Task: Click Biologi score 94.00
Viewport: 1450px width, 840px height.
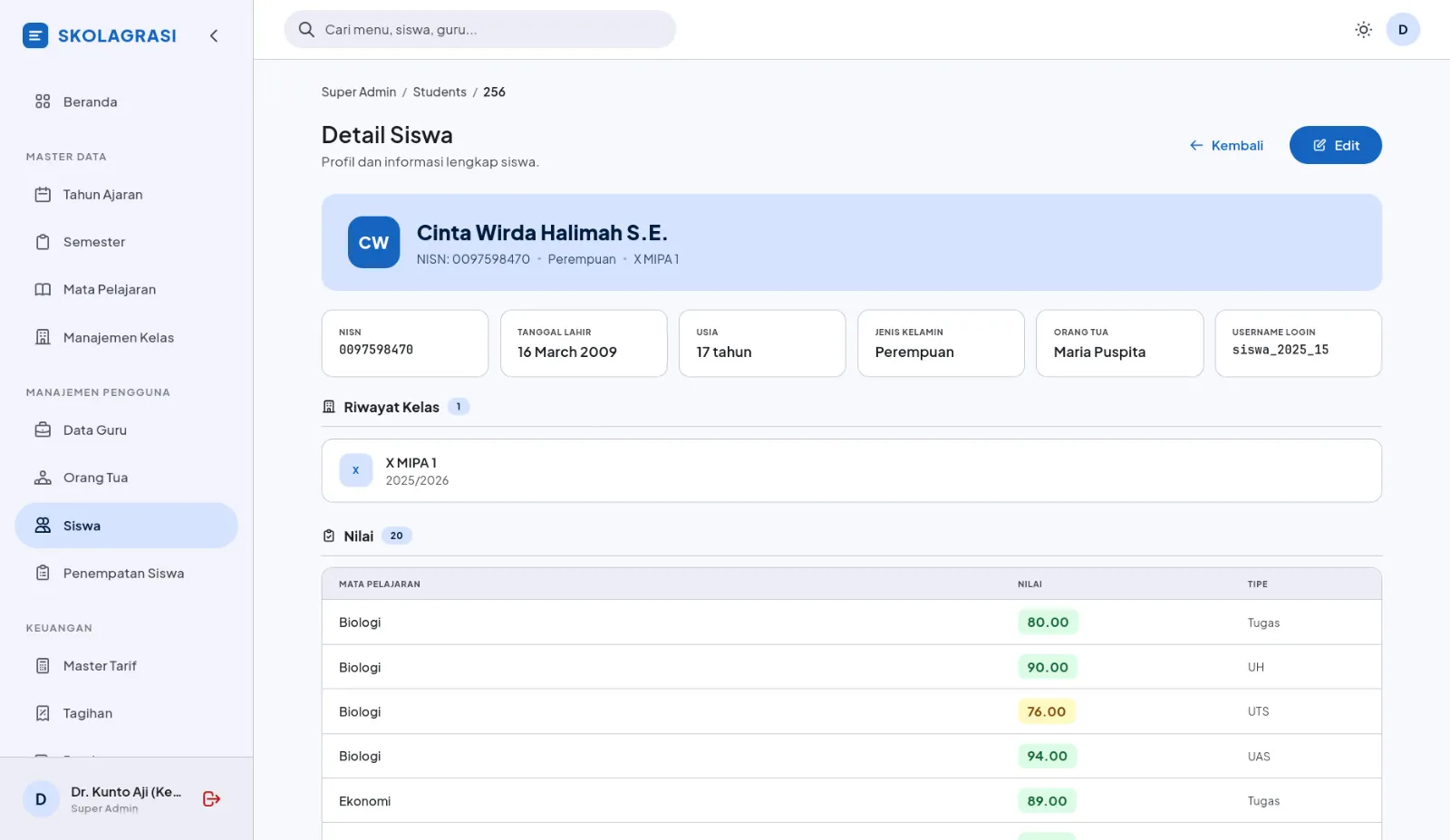Action: tap(1047, 756)
